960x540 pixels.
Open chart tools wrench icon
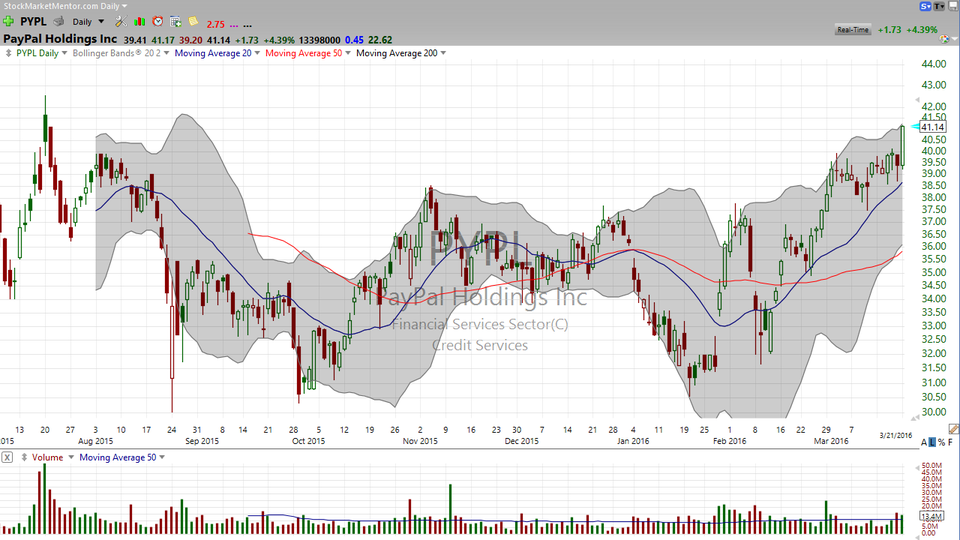(x=121, y=21)
